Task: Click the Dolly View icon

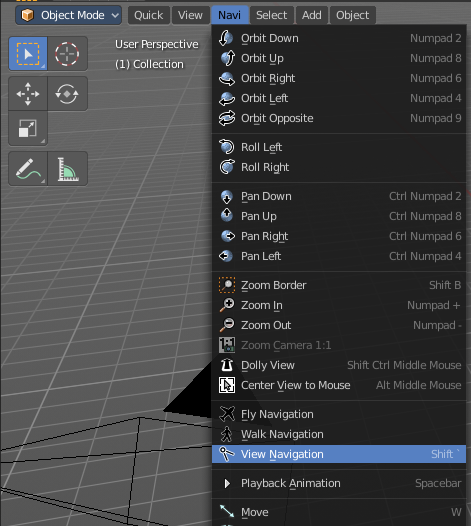Action: click(x=227, y=365)
